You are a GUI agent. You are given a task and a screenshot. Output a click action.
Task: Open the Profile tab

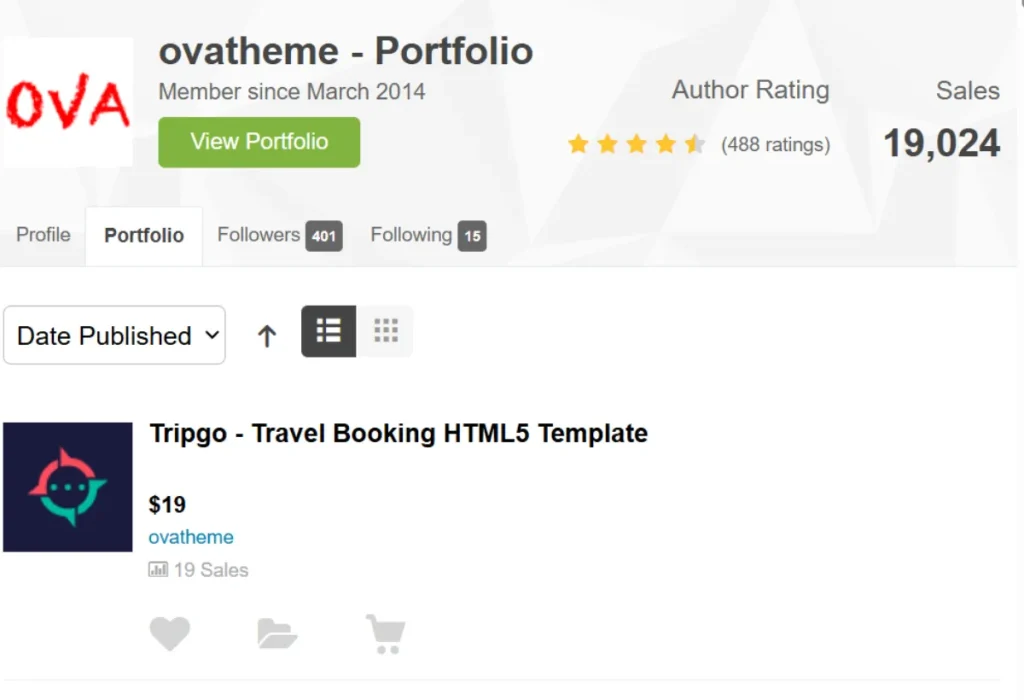click(43, 234)
